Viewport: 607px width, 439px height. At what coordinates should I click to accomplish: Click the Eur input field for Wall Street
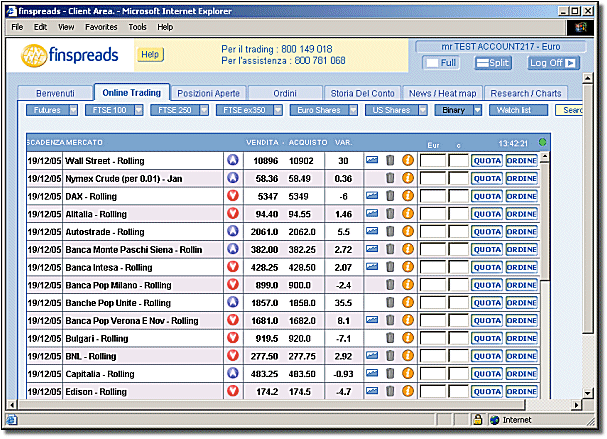[432, 160]
